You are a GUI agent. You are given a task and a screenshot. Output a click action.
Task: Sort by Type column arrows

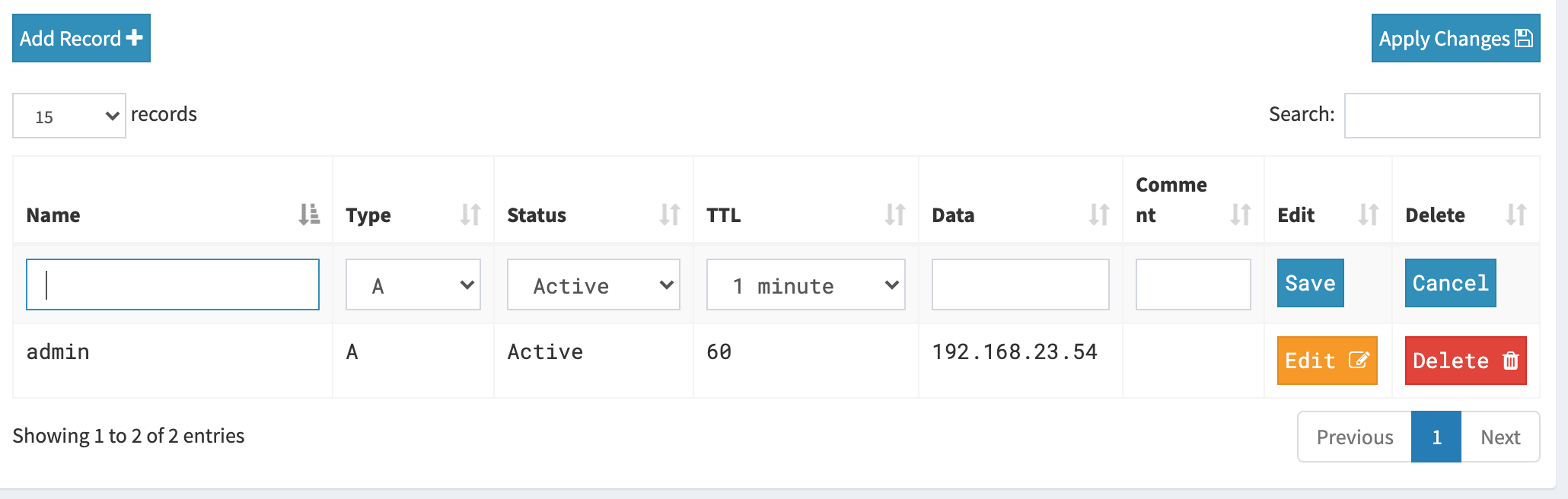(x=470, y=215)
